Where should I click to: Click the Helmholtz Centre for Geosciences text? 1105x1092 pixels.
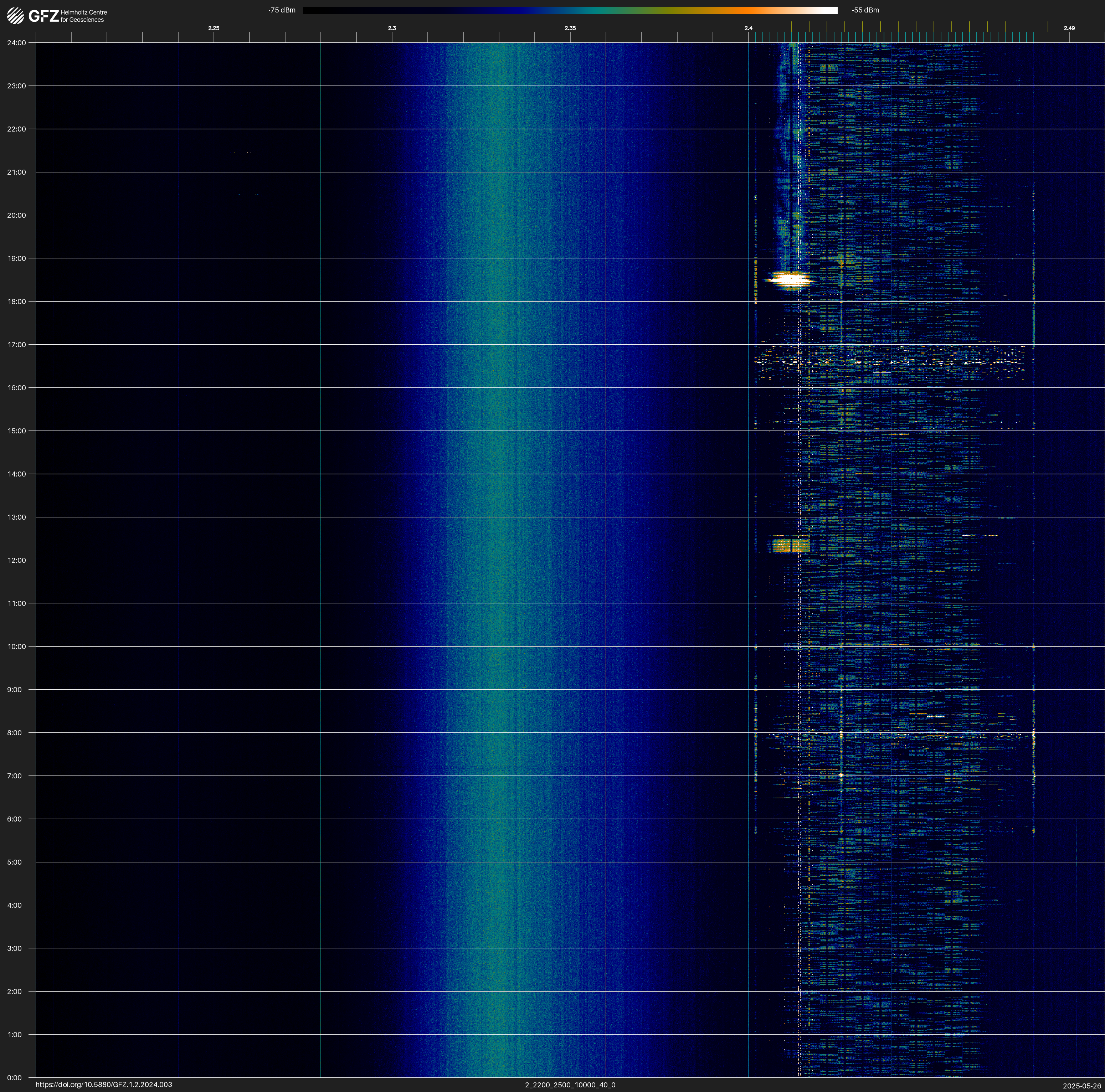[x=83, y=16]
